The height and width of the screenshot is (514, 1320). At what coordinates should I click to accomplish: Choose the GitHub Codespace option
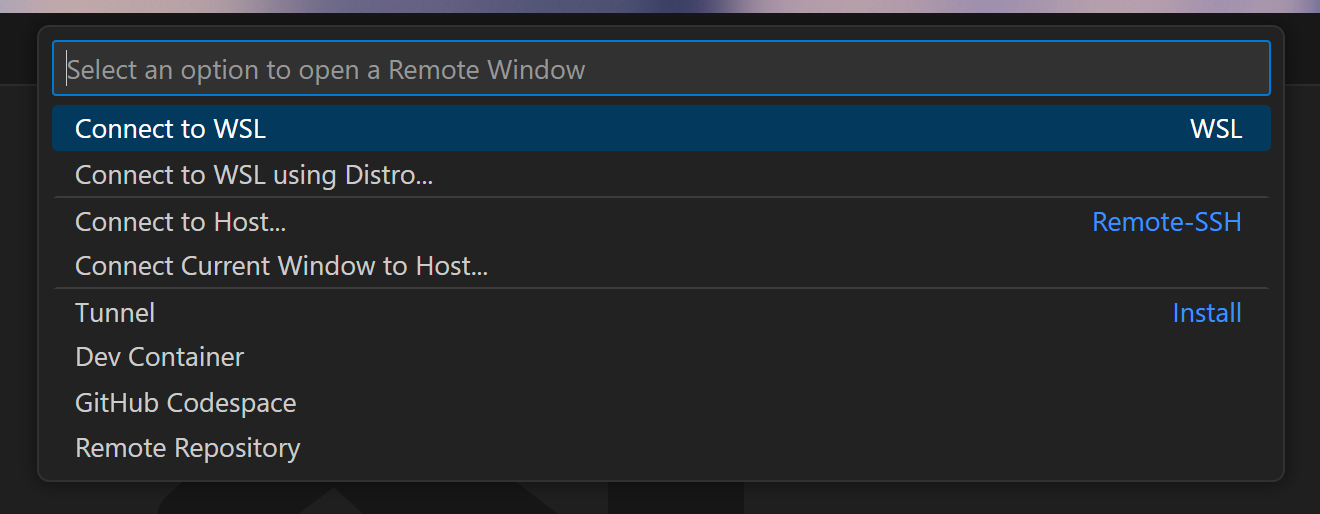click(x=185, y=403)
